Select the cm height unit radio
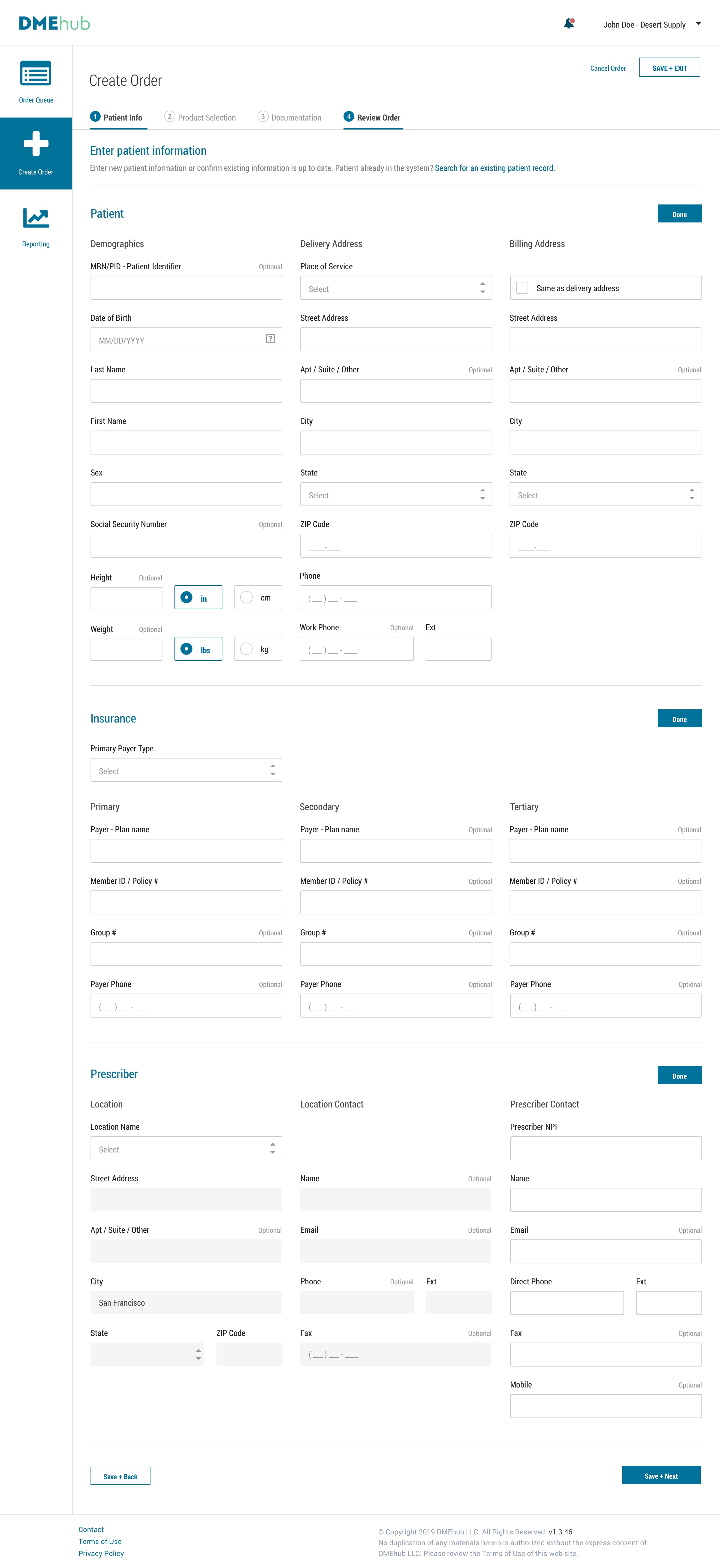 click(246, 598)
